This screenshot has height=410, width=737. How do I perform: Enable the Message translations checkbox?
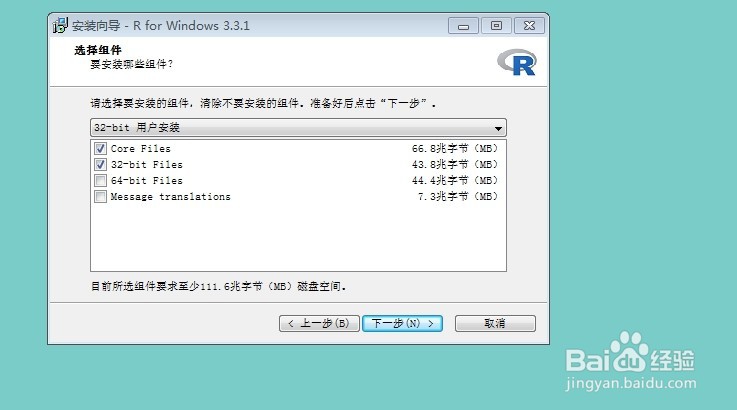(x=100, y=197)
